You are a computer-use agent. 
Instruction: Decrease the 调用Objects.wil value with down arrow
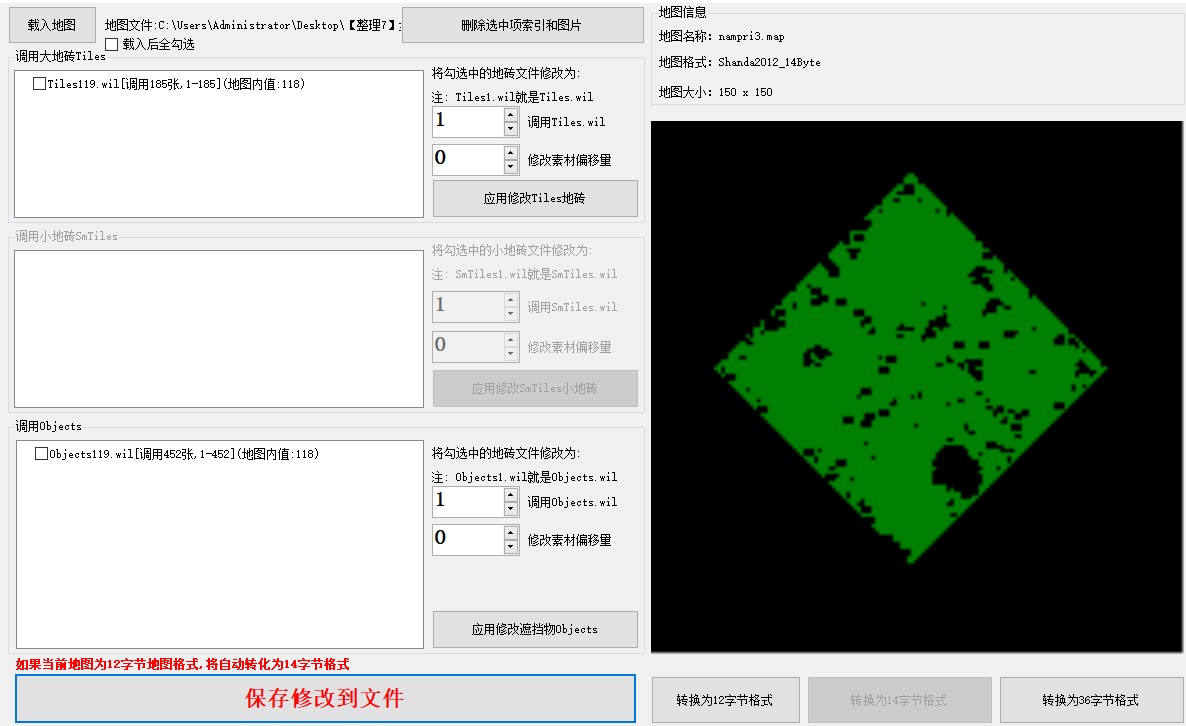pos(511,509)
